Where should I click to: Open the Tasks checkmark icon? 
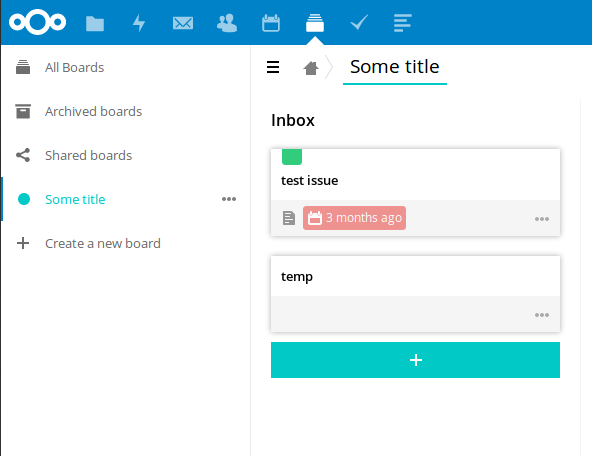(x=359, y=22)
